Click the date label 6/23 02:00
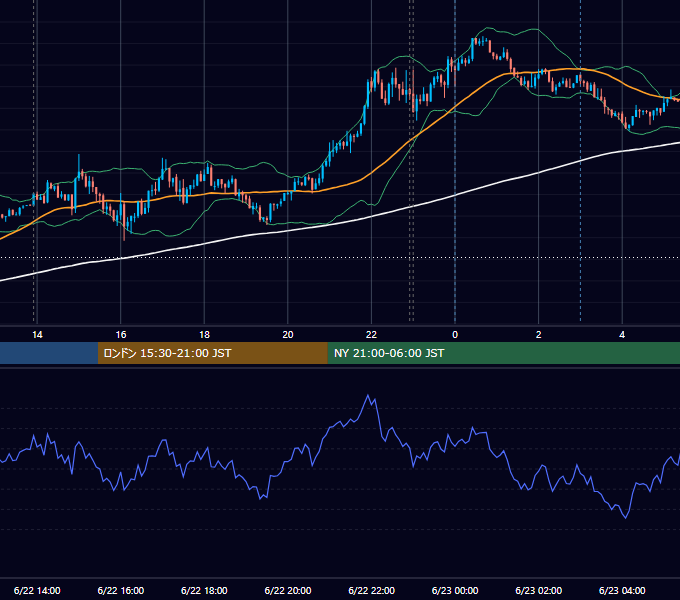 tap(539, 590)
